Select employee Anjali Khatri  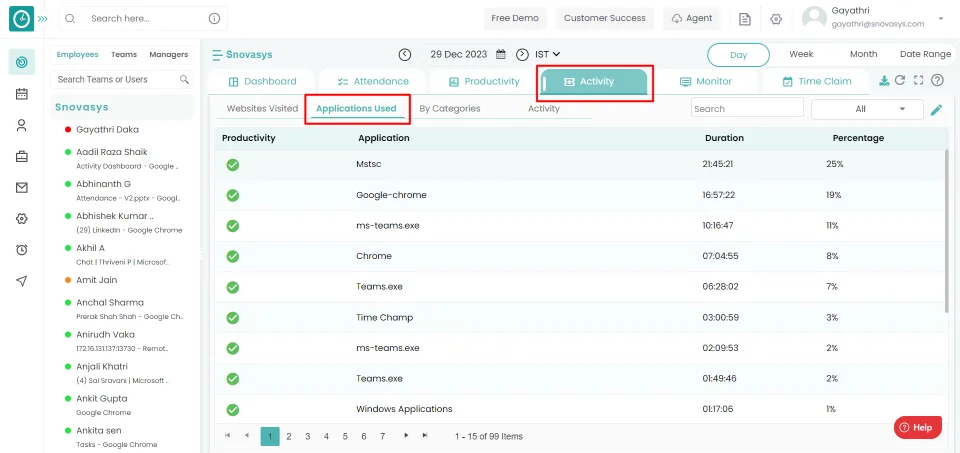pos(102,366)
